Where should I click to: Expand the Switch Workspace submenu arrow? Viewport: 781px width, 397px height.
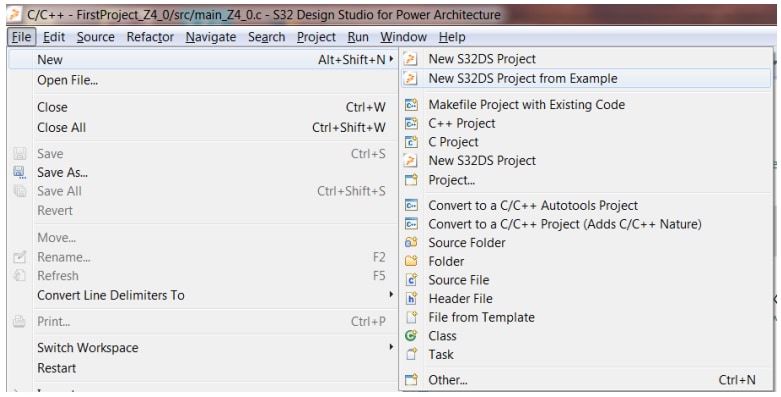click(391, 347)
